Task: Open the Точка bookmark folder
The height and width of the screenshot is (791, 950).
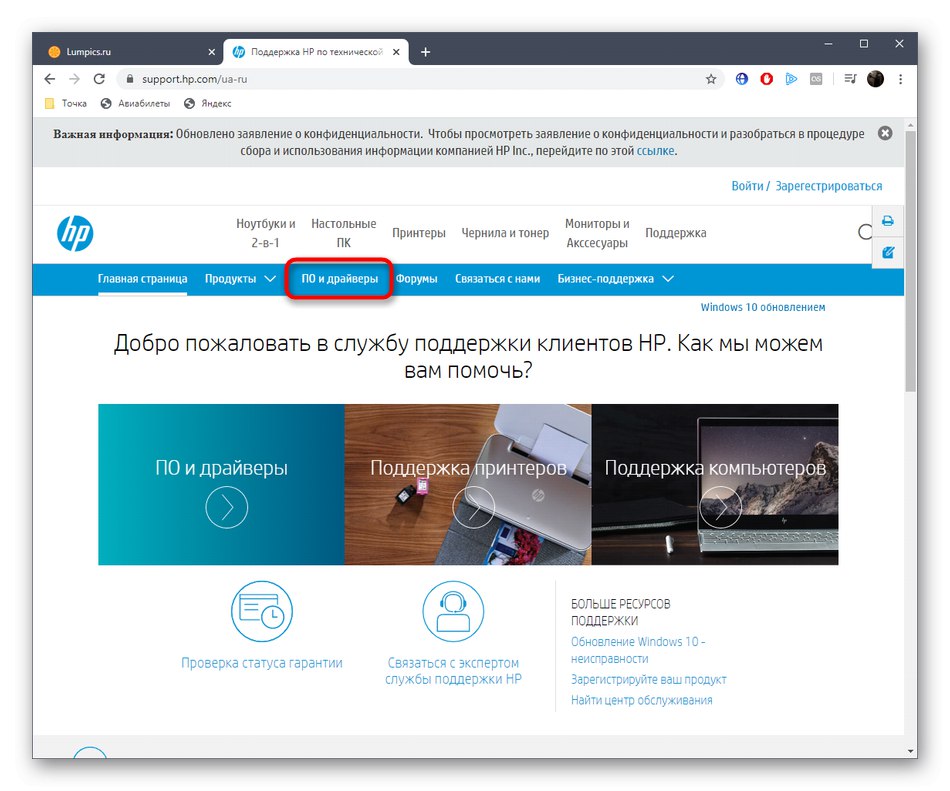Action: point(66,104)
